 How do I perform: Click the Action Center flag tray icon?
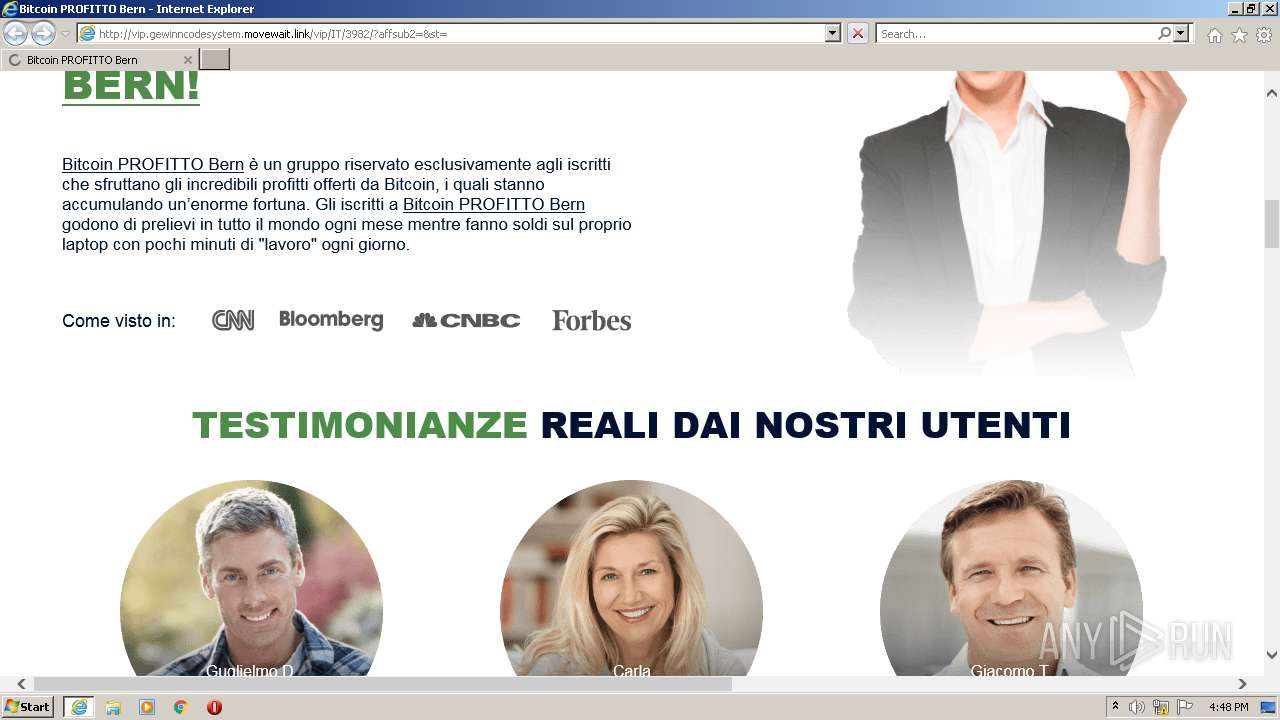point(1184,707)
